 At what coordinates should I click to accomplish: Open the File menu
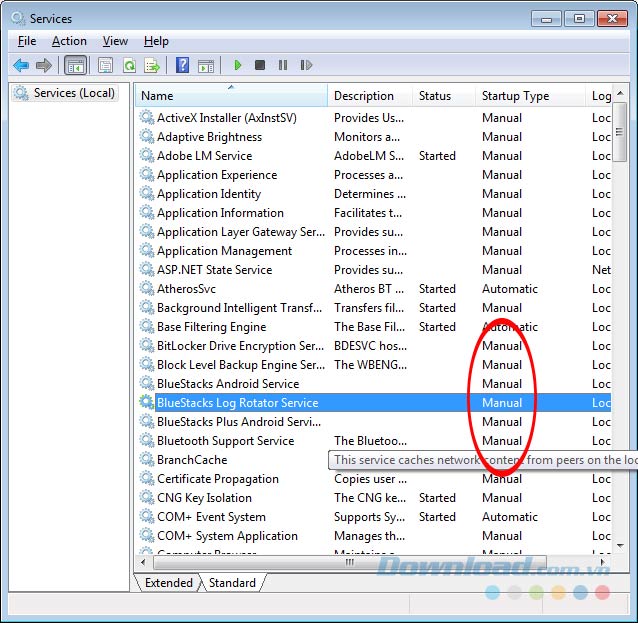pos(27,41)
